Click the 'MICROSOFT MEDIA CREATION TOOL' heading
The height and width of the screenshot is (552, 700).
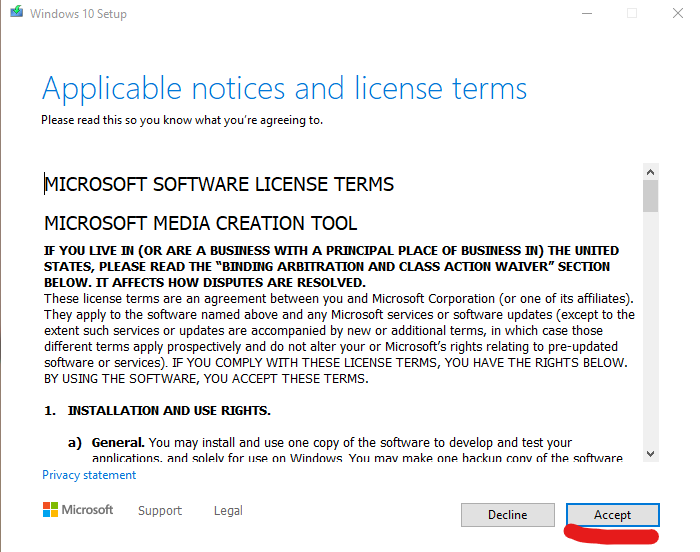[x=200, y=223]
